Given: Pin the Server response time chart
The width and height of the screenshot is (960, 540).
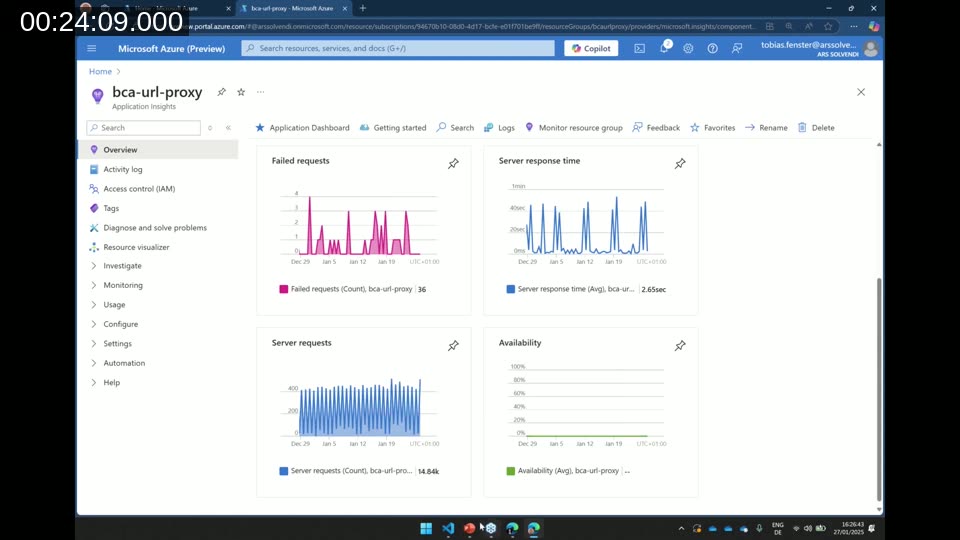Looking at the screenshot, I should pyautogui.click(x=680, y=163).
